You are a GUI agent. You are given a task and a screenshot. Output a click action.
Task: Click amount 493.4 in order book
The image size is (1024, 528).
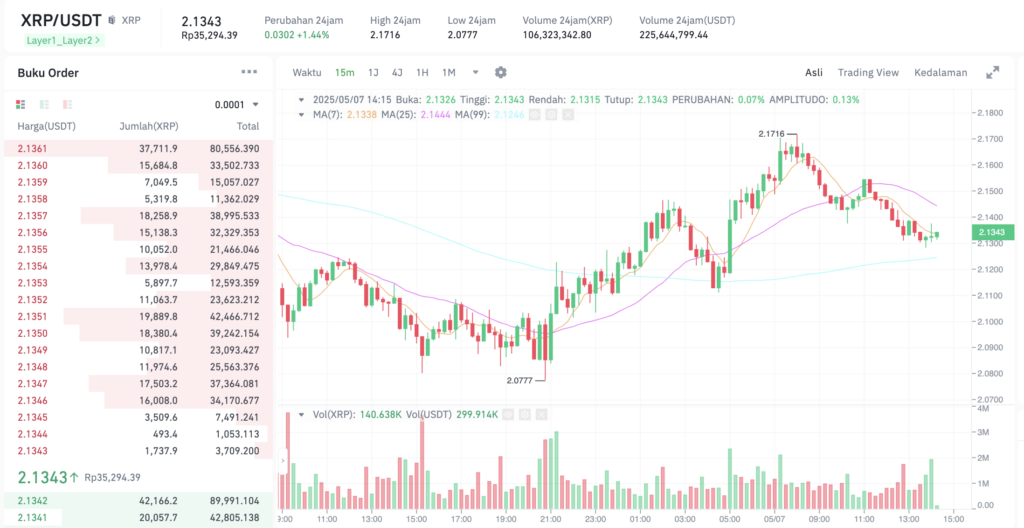coord(165,433)
